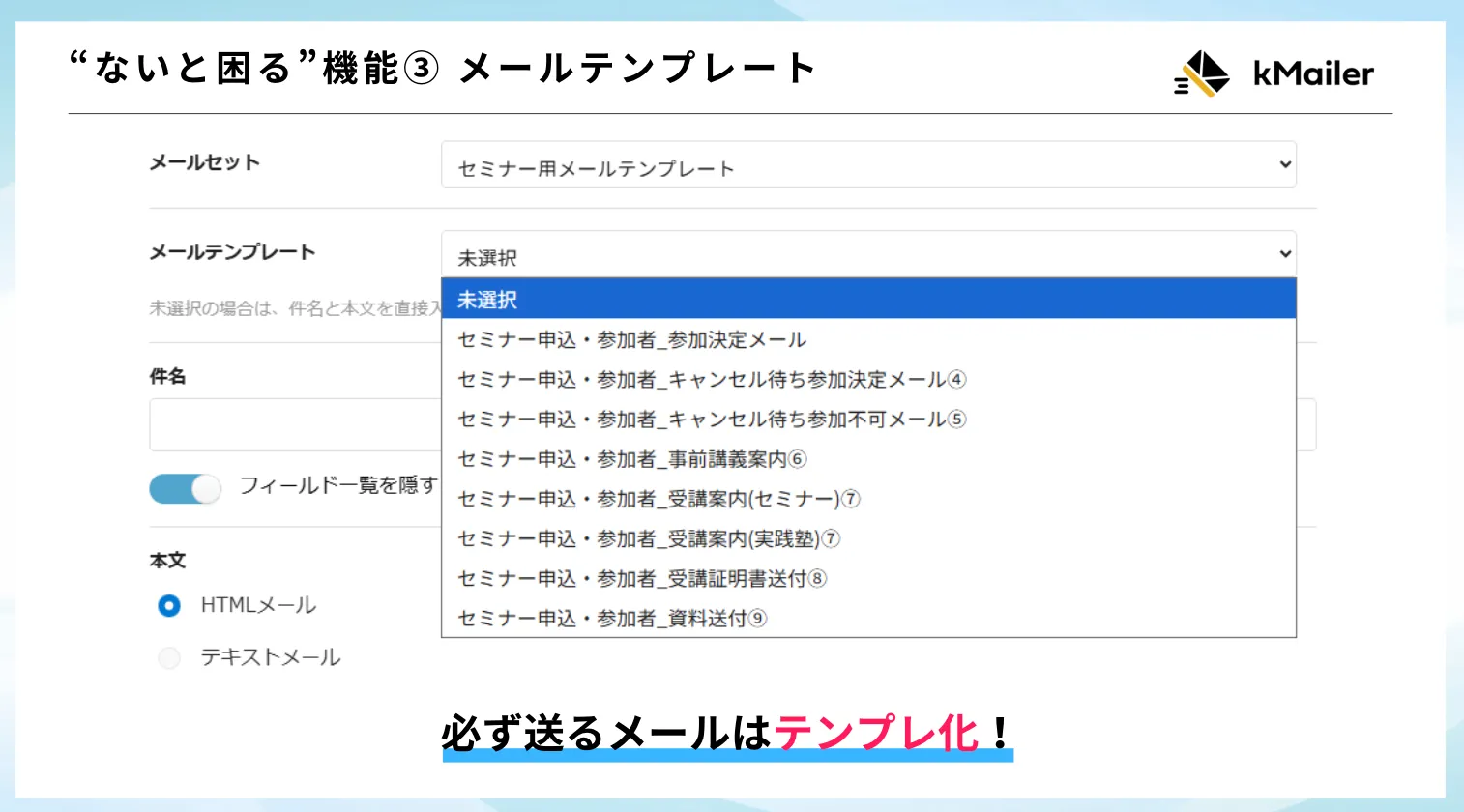Screen dimensions: 1464x812
Task: Click the メールセット dropdown chevron arrow
Action: pyautogui.click(x=1284, y=164)
